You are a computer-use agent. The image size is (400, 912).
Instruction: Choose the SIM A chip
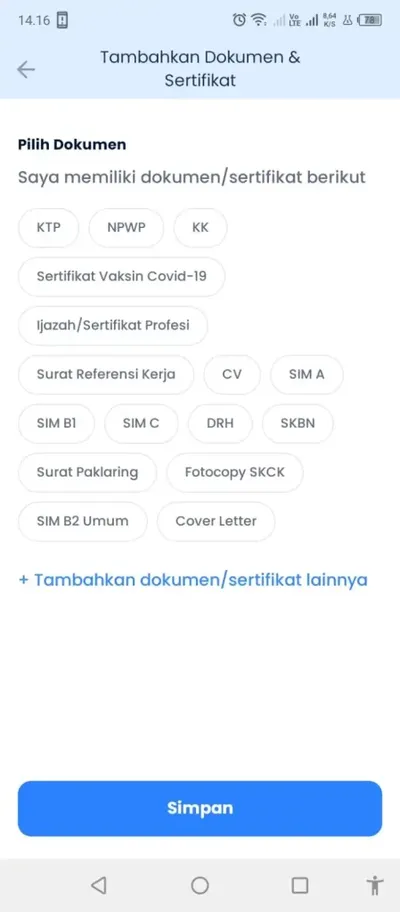click(x=306, y=374)
